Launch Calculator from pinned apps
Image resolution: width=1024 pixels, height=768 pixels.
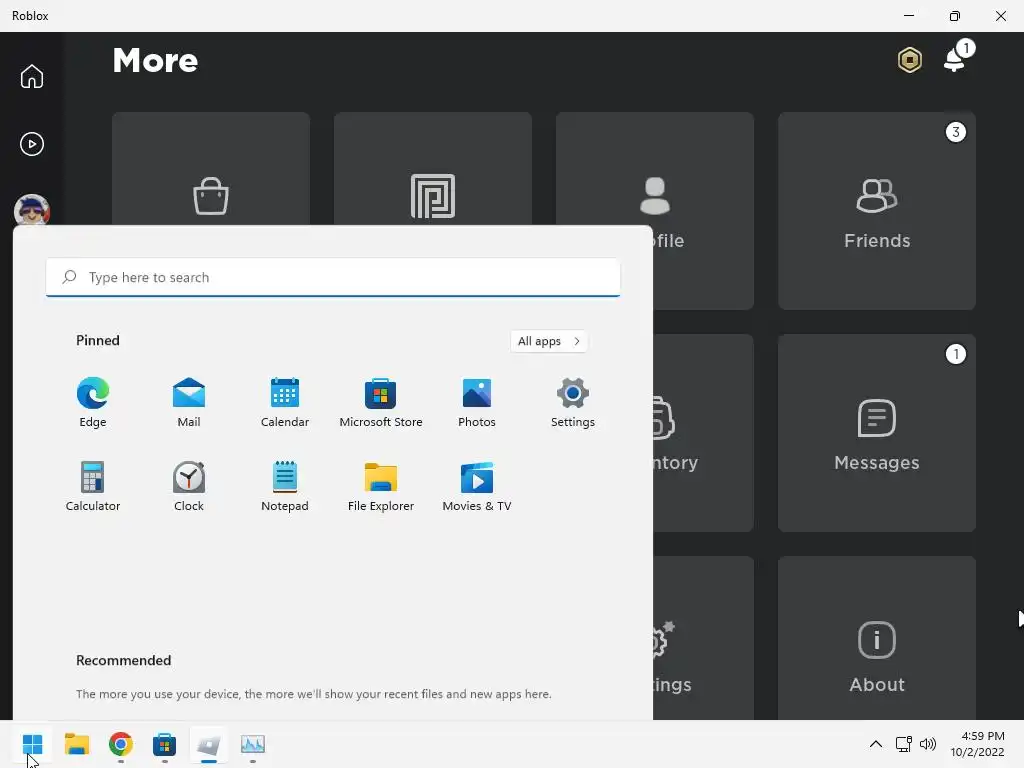coord(93,487)
